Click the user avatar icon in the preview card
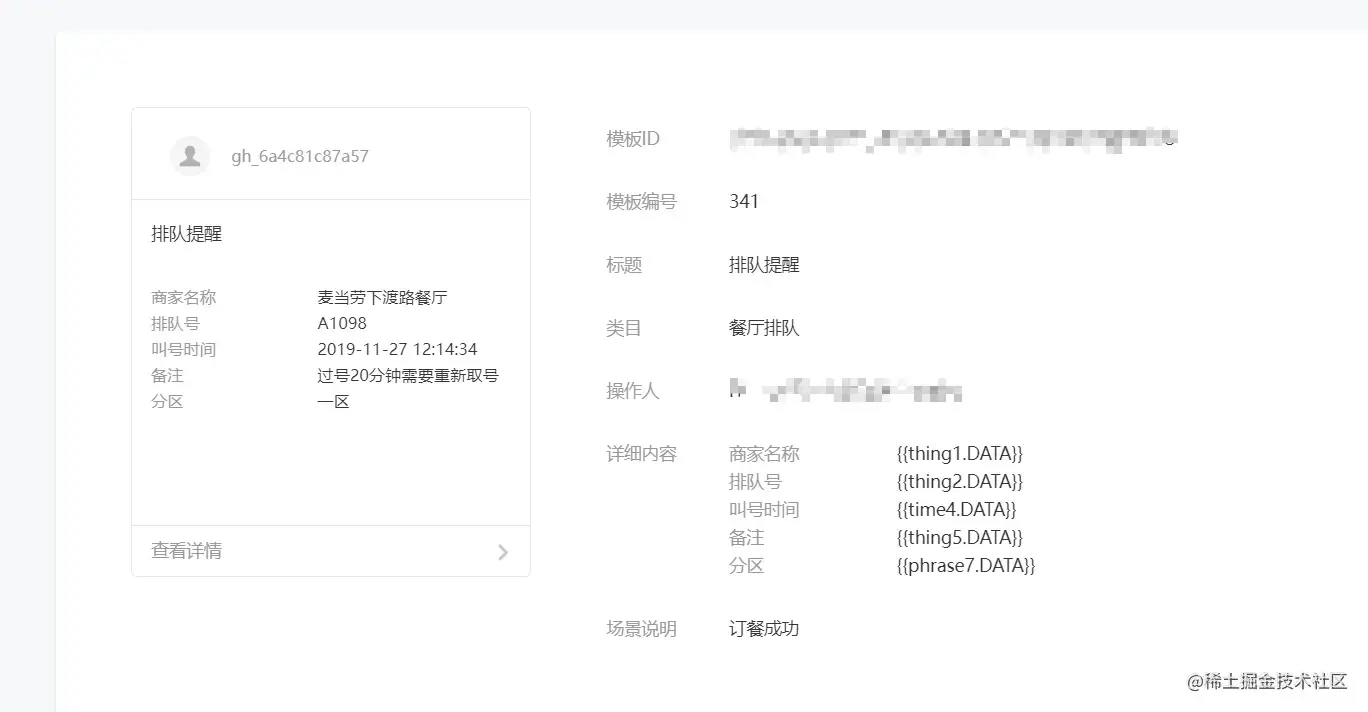1368x712 pixels. (190, 156)
